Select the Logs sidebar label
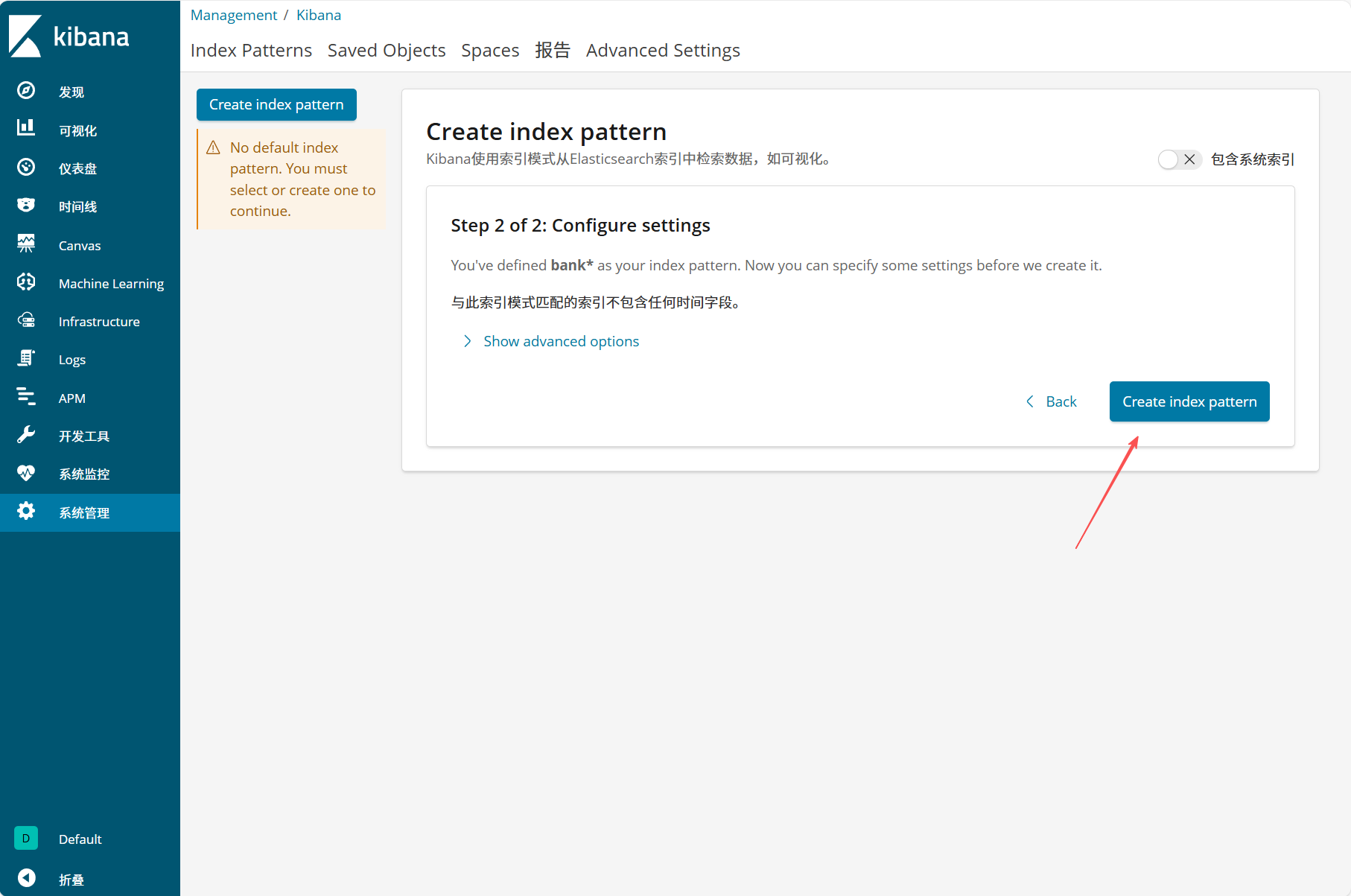 72,360
